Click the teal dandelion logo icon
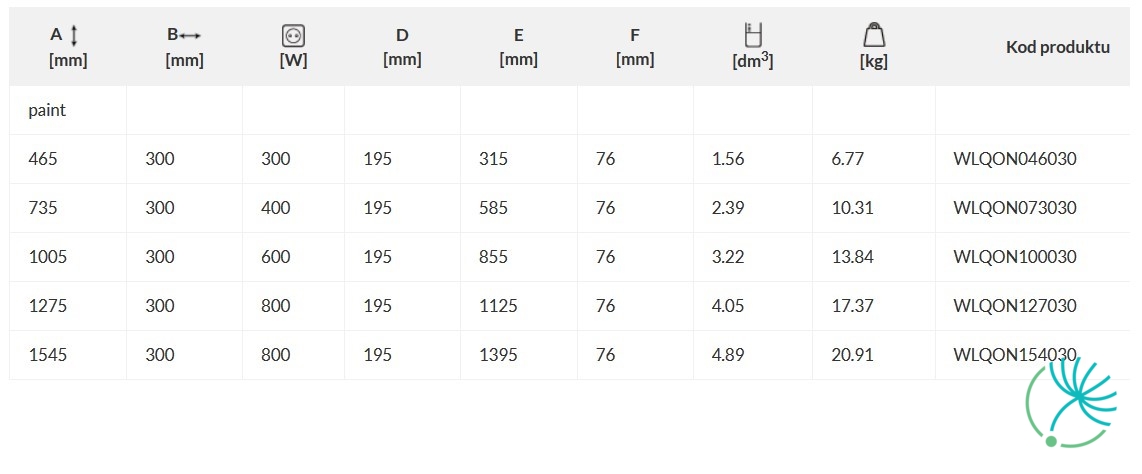 pos(1071,401)
